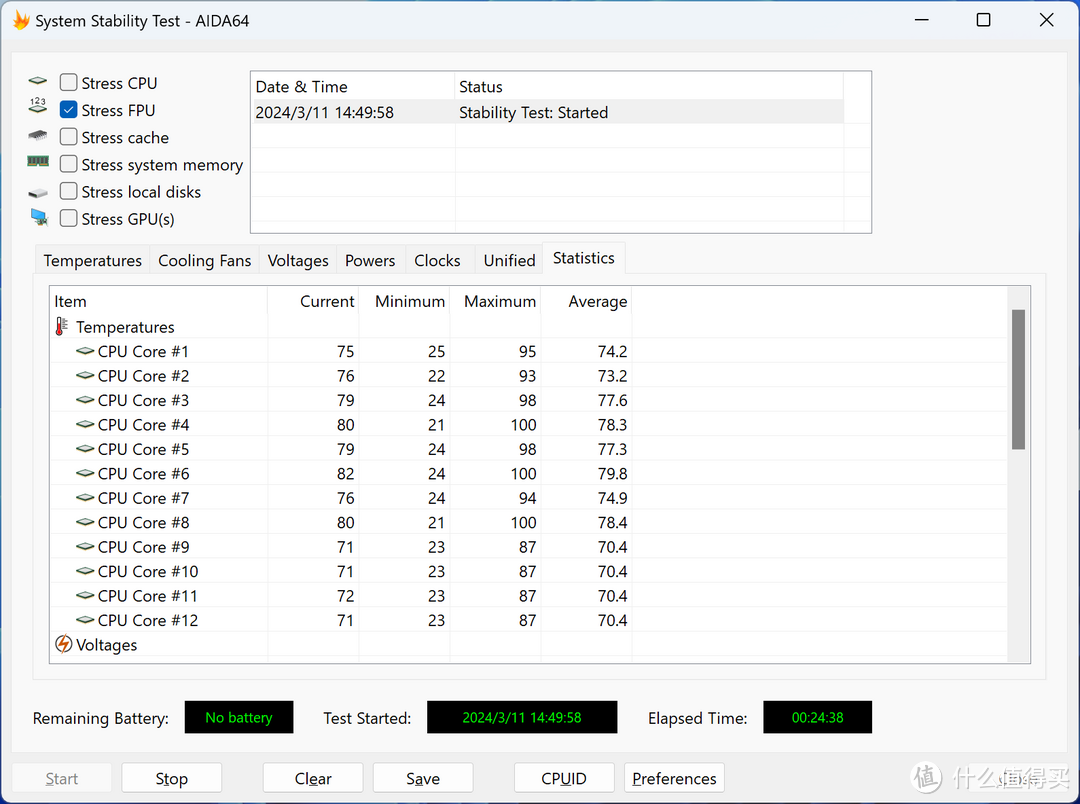Switch to the Voltages tab
The image size is (1080, 804).
click(x=298, y=260)
